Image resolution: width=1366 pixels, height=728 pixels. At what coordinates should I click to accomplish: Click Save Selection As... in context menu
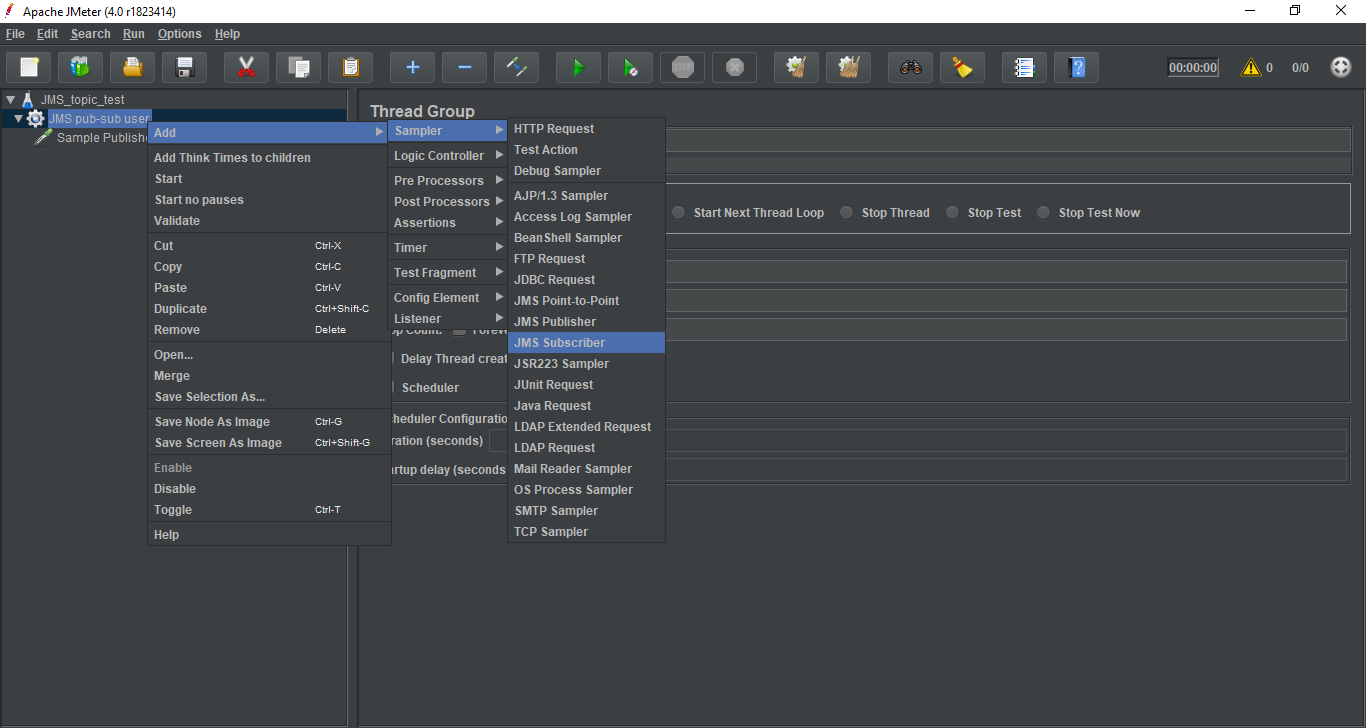210,397
